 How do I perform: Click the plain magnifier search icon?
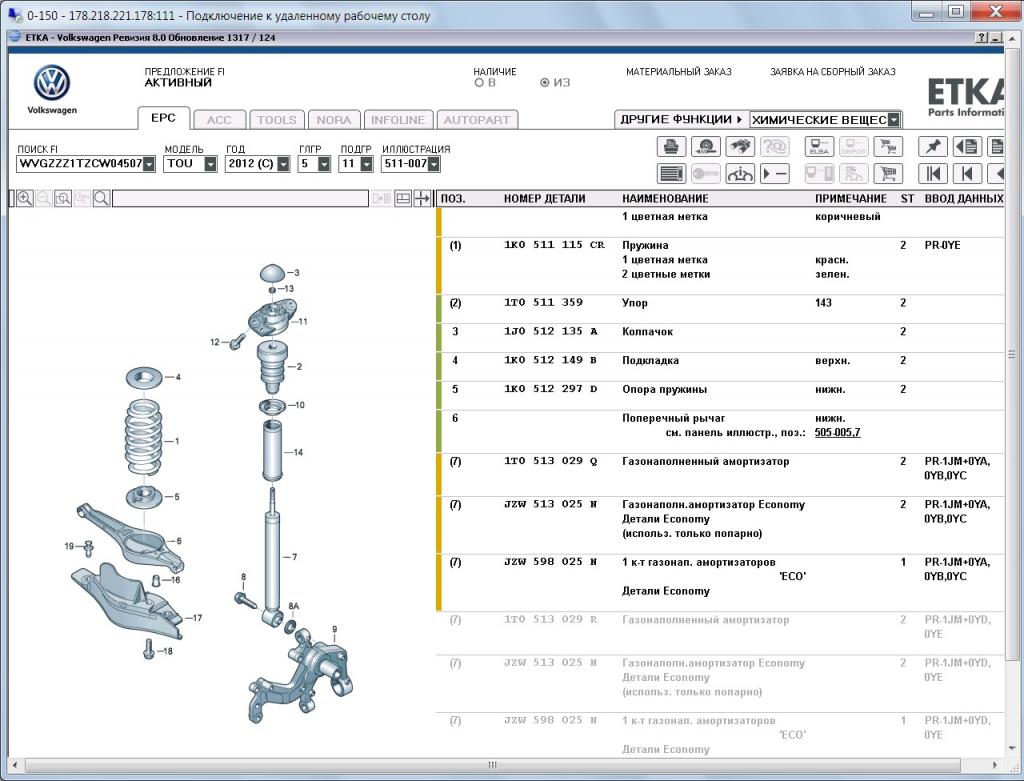pyautogui.click(x=101, y=199)
